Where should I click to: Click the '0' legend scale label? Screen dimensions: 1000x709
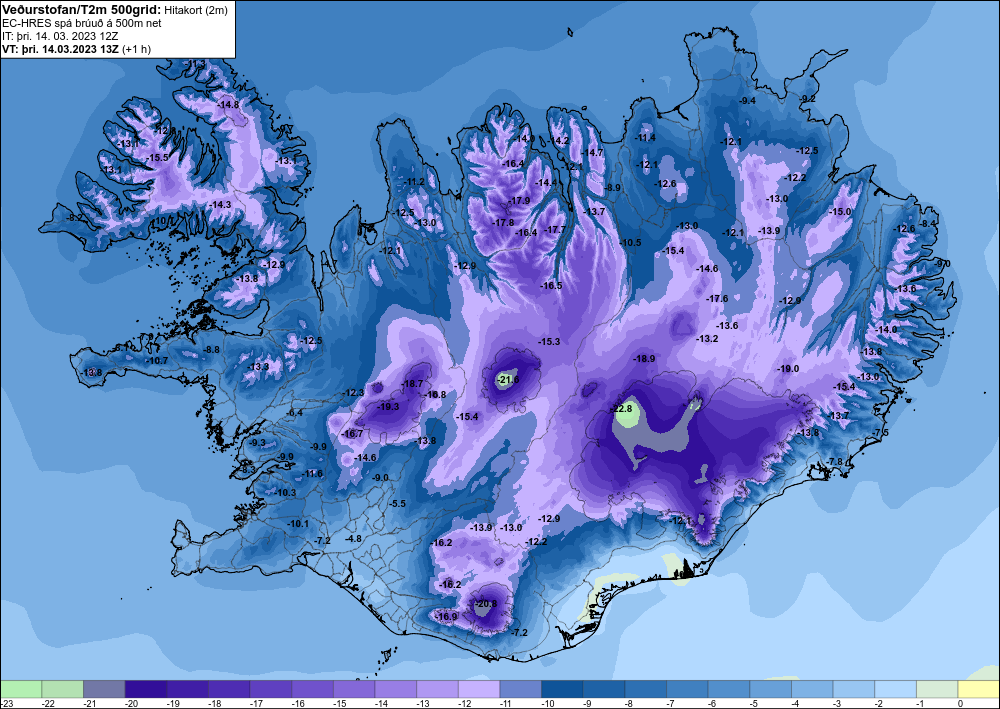point(959,703)
